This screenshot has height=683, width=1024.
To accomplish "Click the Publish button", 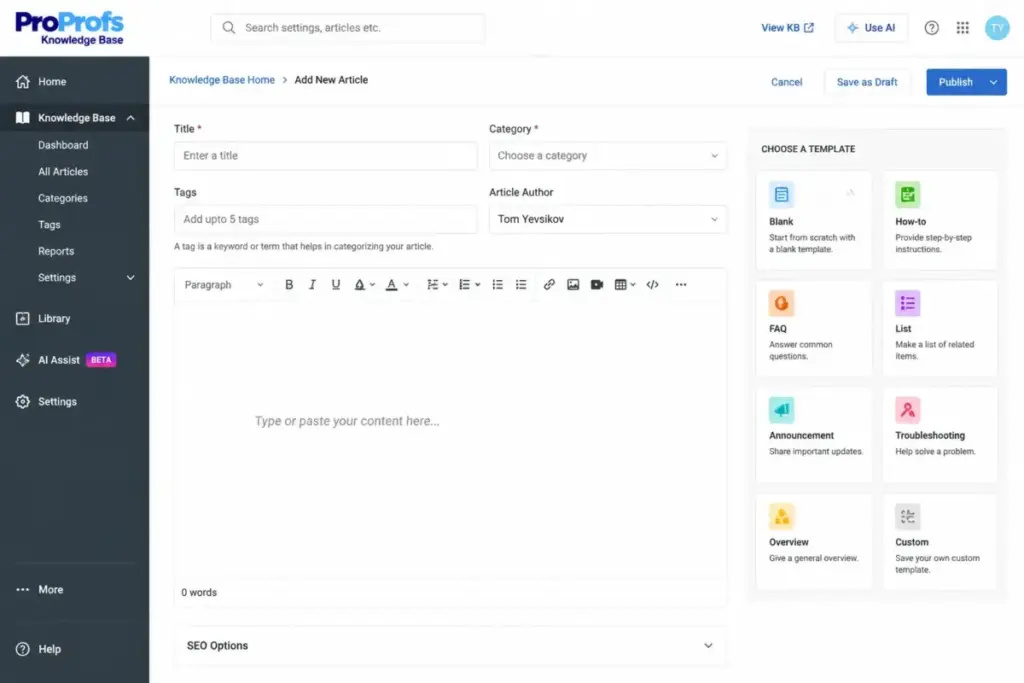I will click(x=955, y=82).
